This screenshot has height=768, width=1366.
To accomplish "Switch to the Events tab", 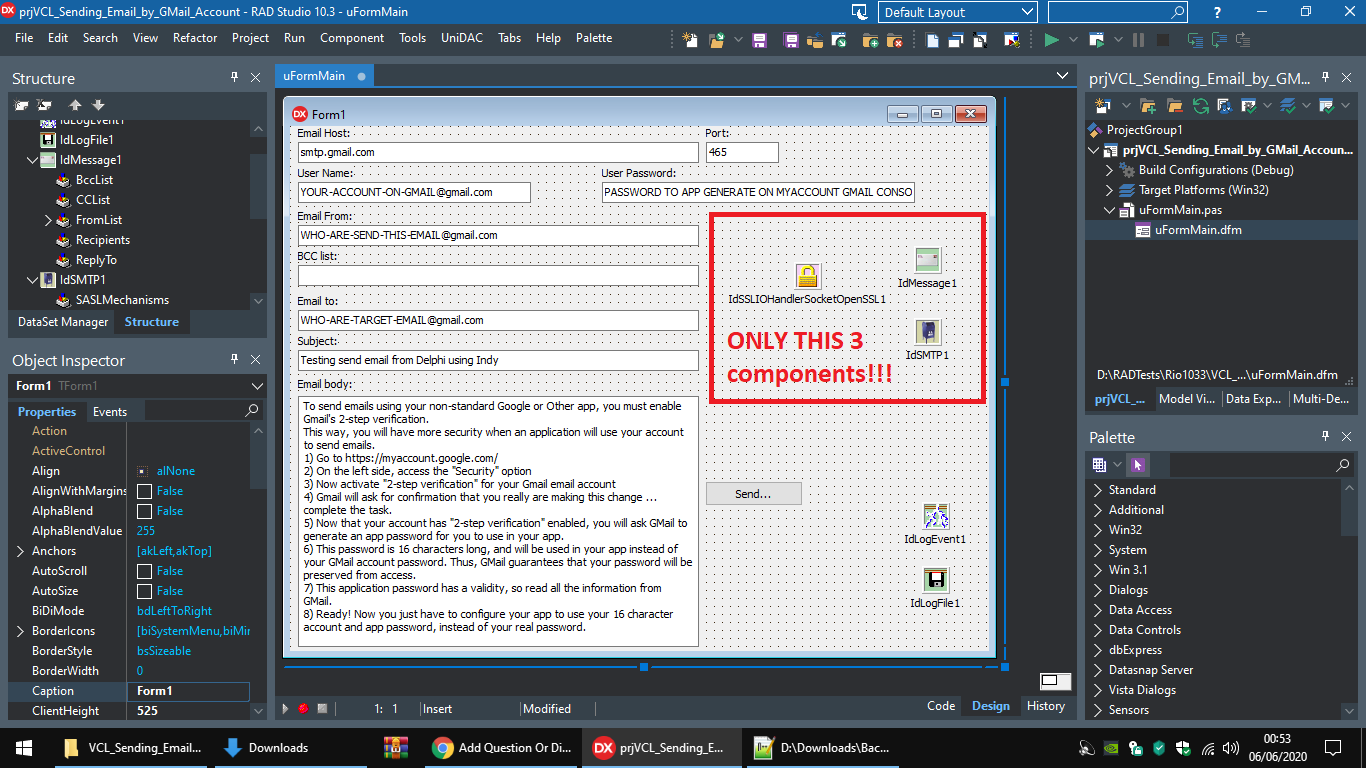I will [110, 411].
